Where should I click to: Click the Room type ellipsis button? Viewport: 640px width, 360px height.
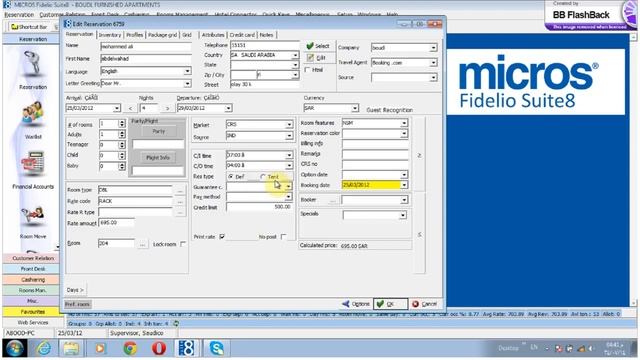tap(180, 191)
